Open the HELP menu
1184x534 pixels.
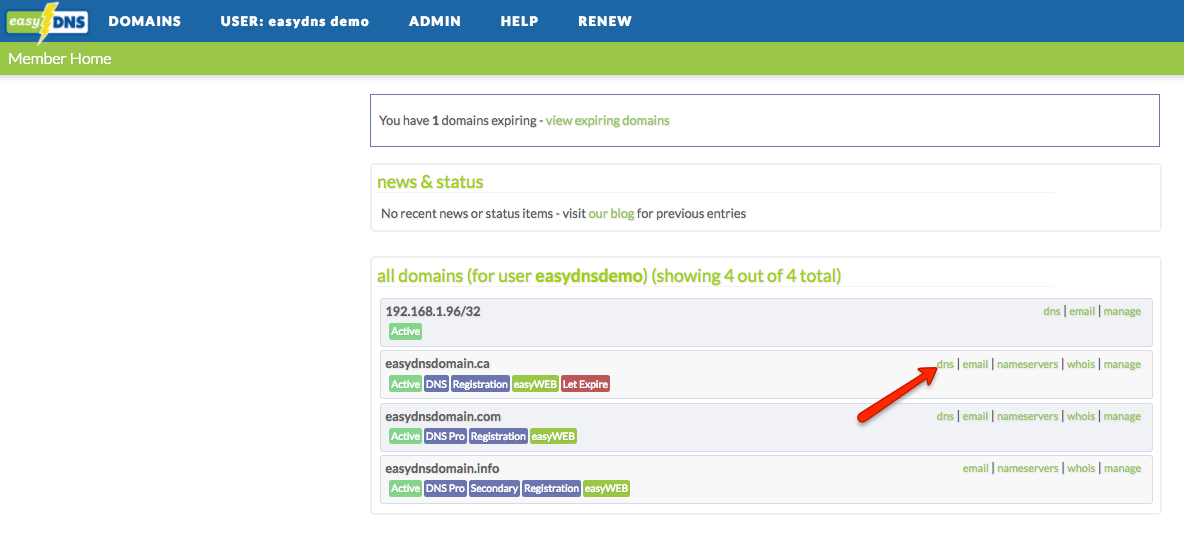pyautogui.click(x=520, y=21)
